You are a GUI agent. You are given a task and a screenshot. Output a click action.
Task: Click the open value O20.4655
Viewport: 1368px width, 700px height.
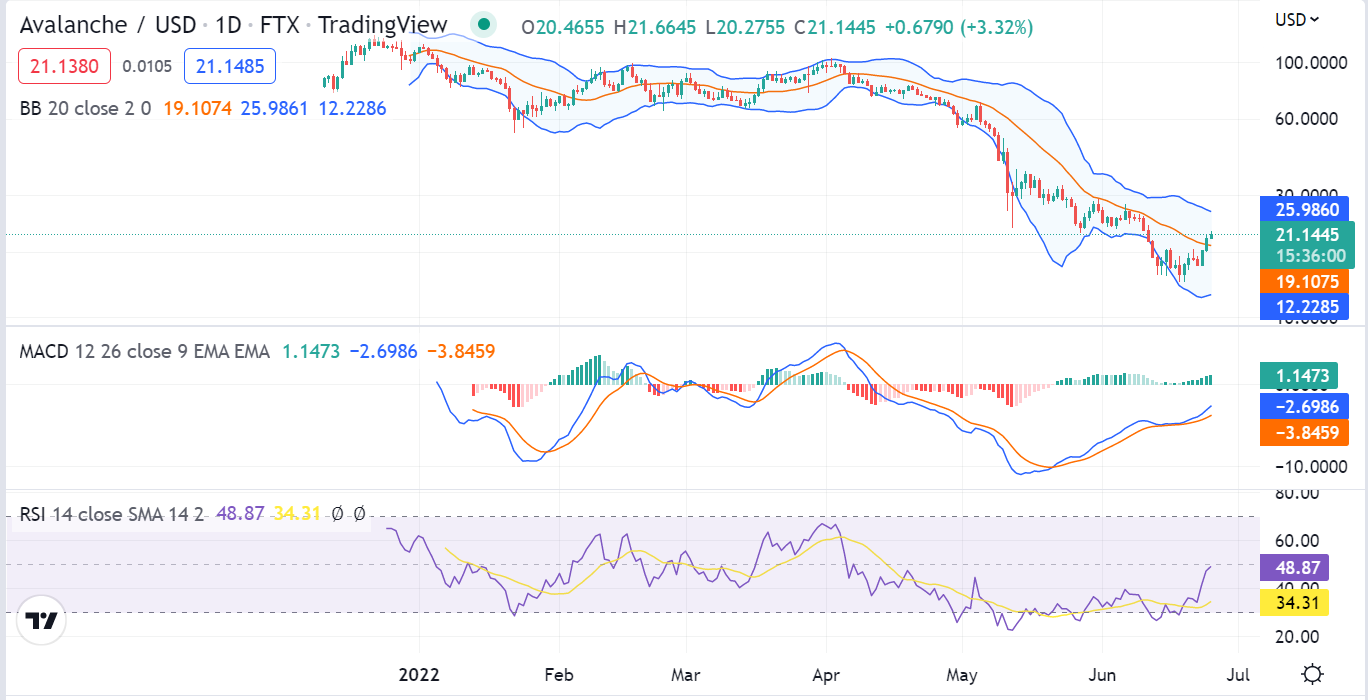pos(563,27)
